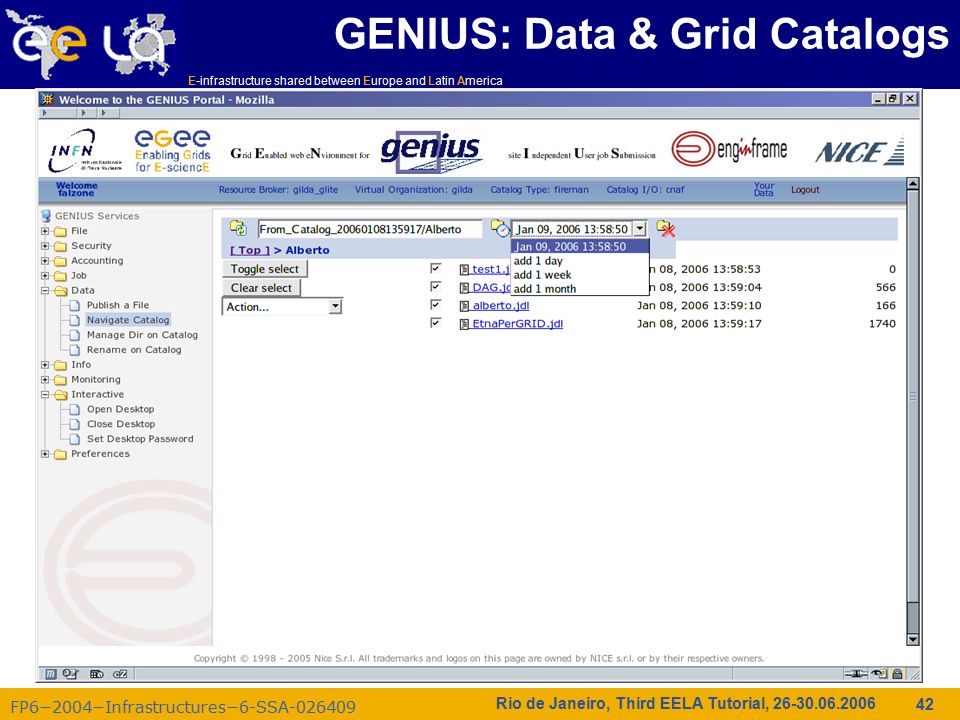
Task: Open the alberto.jdl file link
Action: coord(501,306)
